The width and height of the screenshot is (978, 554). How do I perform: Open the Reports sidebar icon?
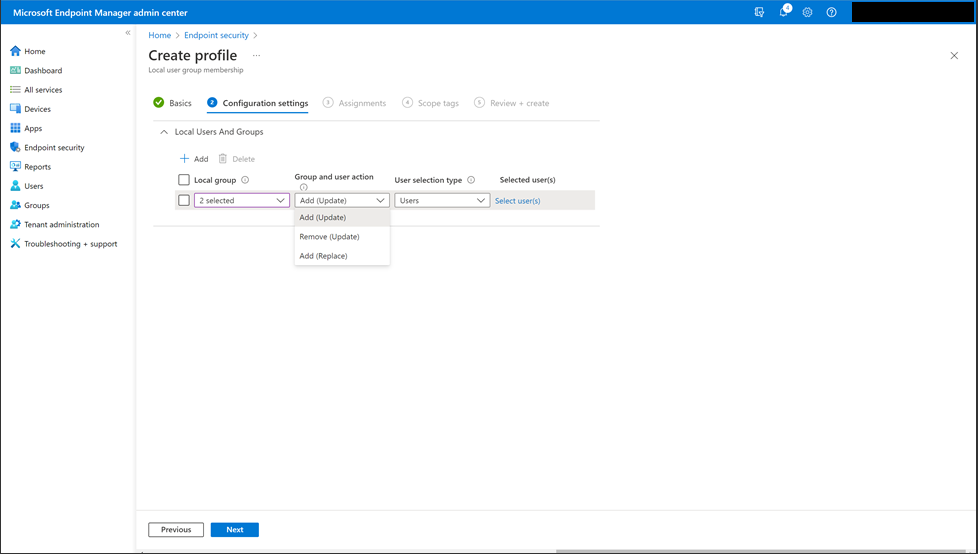pos(16,167)
